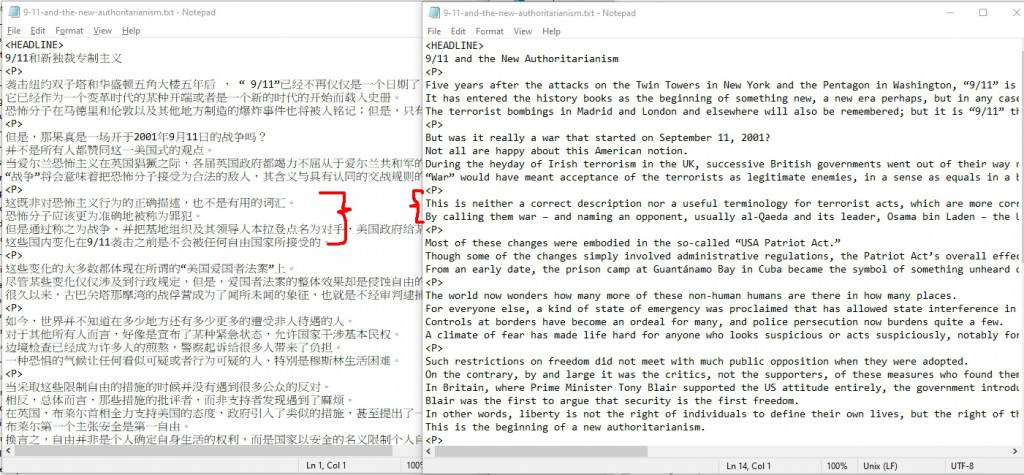The image size is (1024, 475).
Task: Open the View menu in left Notepad
Action: (x=103, y=31)
